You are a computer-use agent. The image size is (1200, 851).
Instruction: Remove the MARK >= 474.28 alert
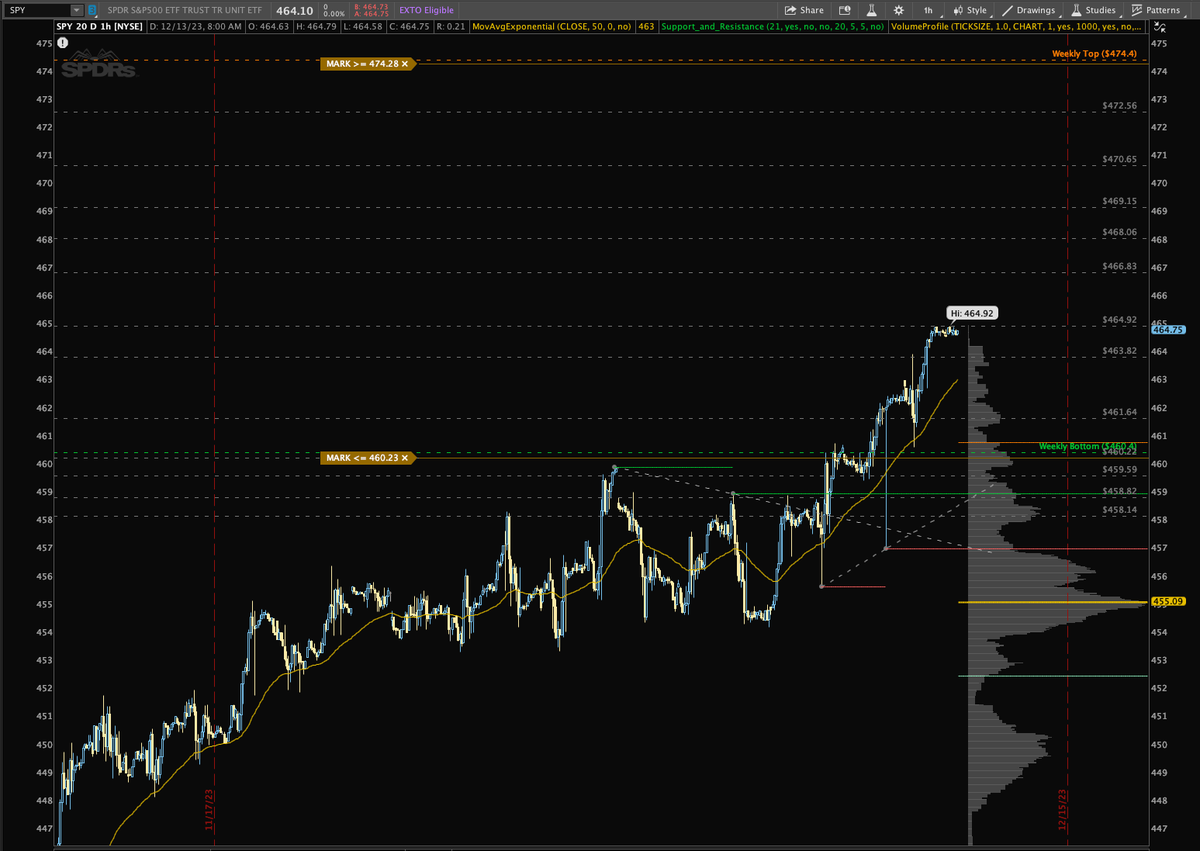click(x=407, y=63)
